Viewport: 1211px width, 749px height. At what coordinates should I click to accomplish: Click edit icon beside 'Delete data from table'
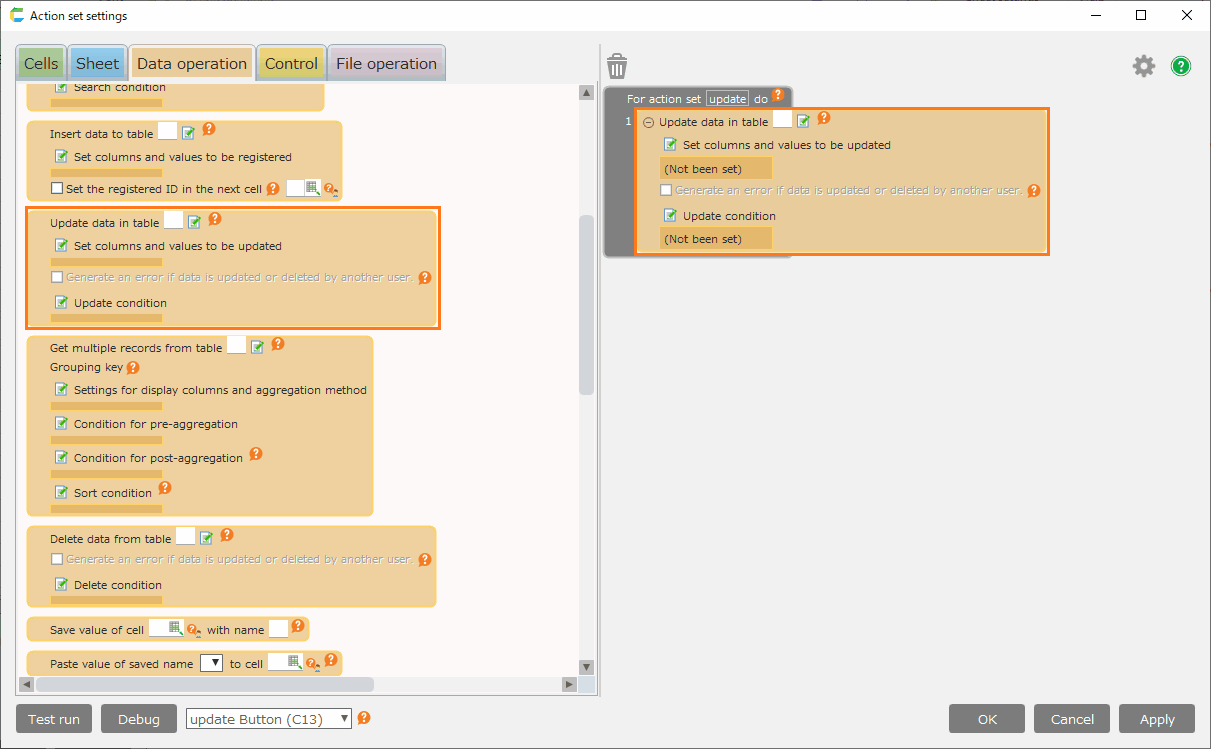(x=207, y=538)
